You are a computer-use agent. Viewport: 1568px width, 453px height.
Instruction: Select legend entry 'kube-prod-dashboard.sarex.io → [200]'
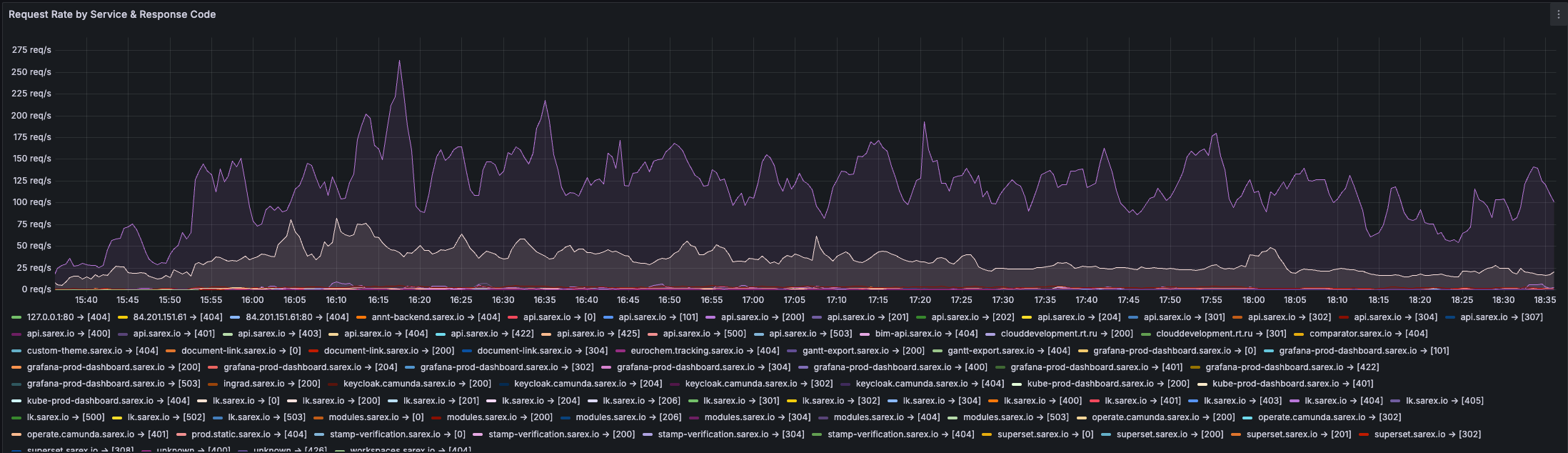pyautogui.click(x=1109, y=384)
